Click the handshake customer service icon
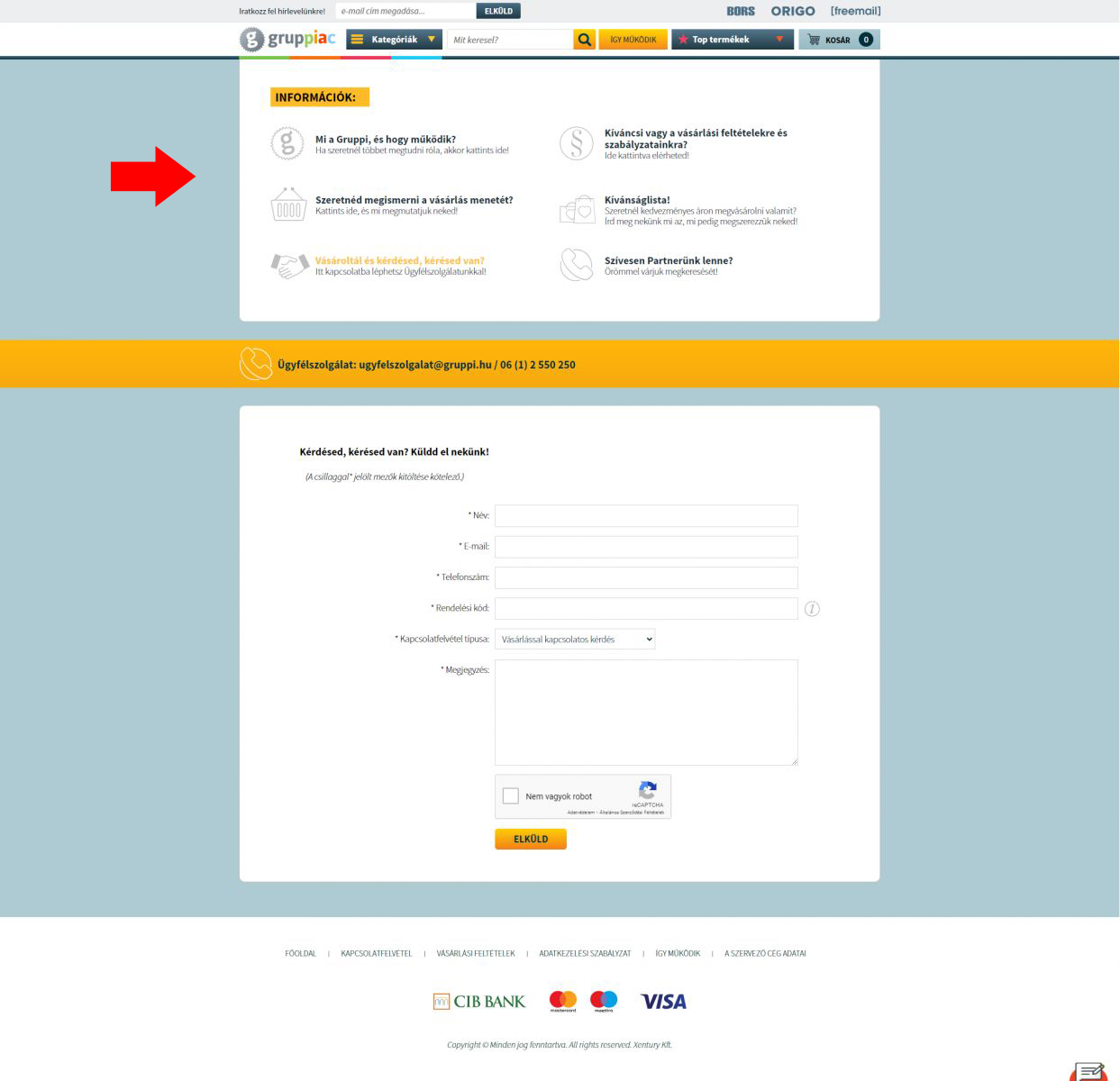The width and height of the screenshot is (1120, 1081). pyautogui.click(x=289, y=265)
